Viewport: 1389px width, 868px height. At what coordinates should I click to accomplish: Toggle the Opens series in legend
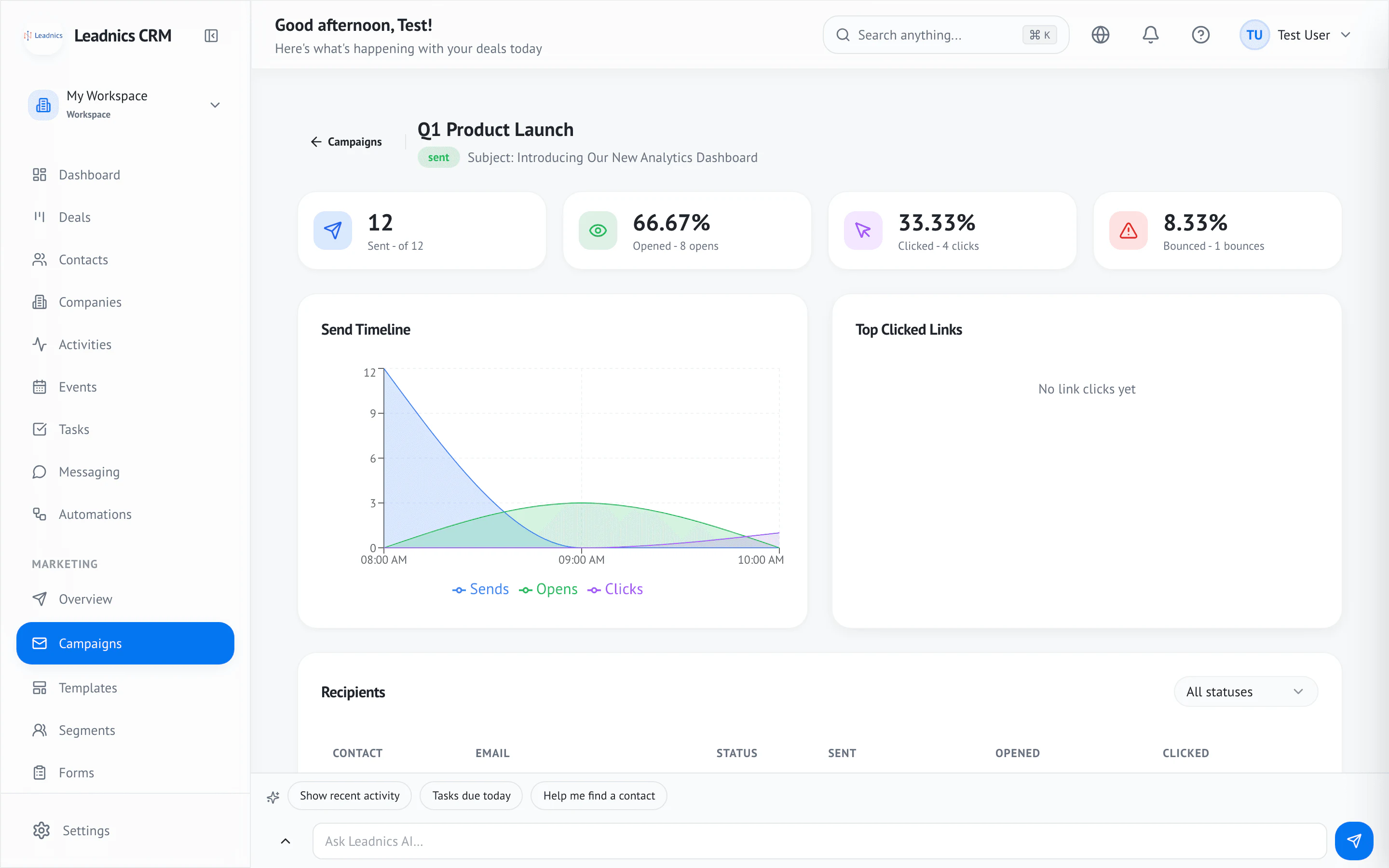tap(548, 590)
